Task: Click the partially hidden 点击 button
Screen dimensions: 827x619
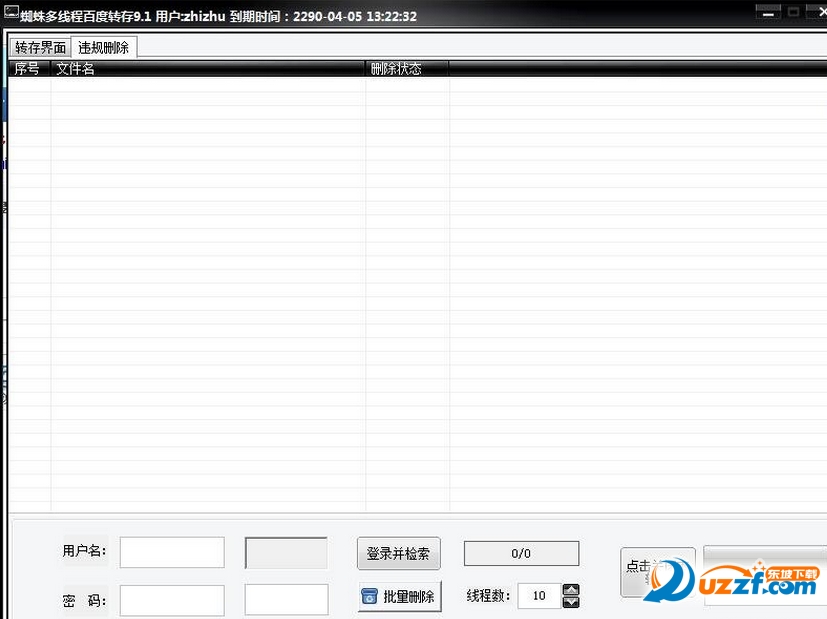Action: click(x=657, y=572)
